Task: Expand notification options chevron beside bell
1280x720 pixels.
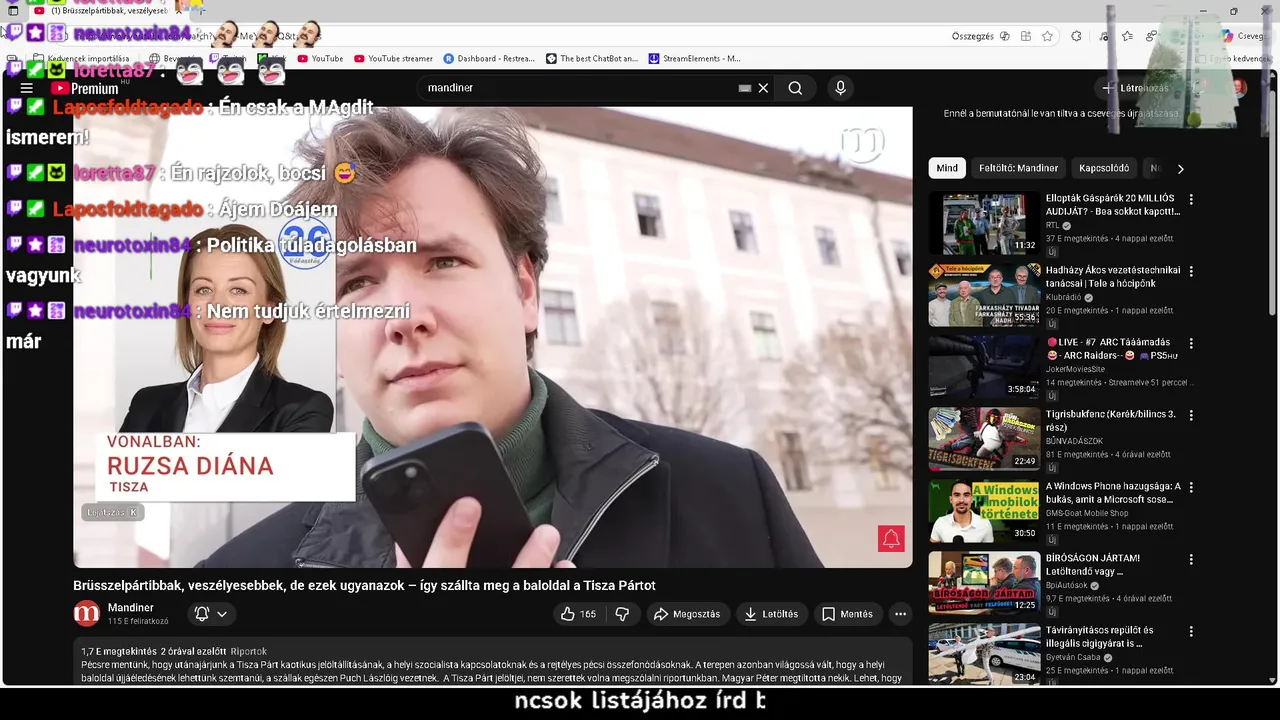Action: click(222, 614)
